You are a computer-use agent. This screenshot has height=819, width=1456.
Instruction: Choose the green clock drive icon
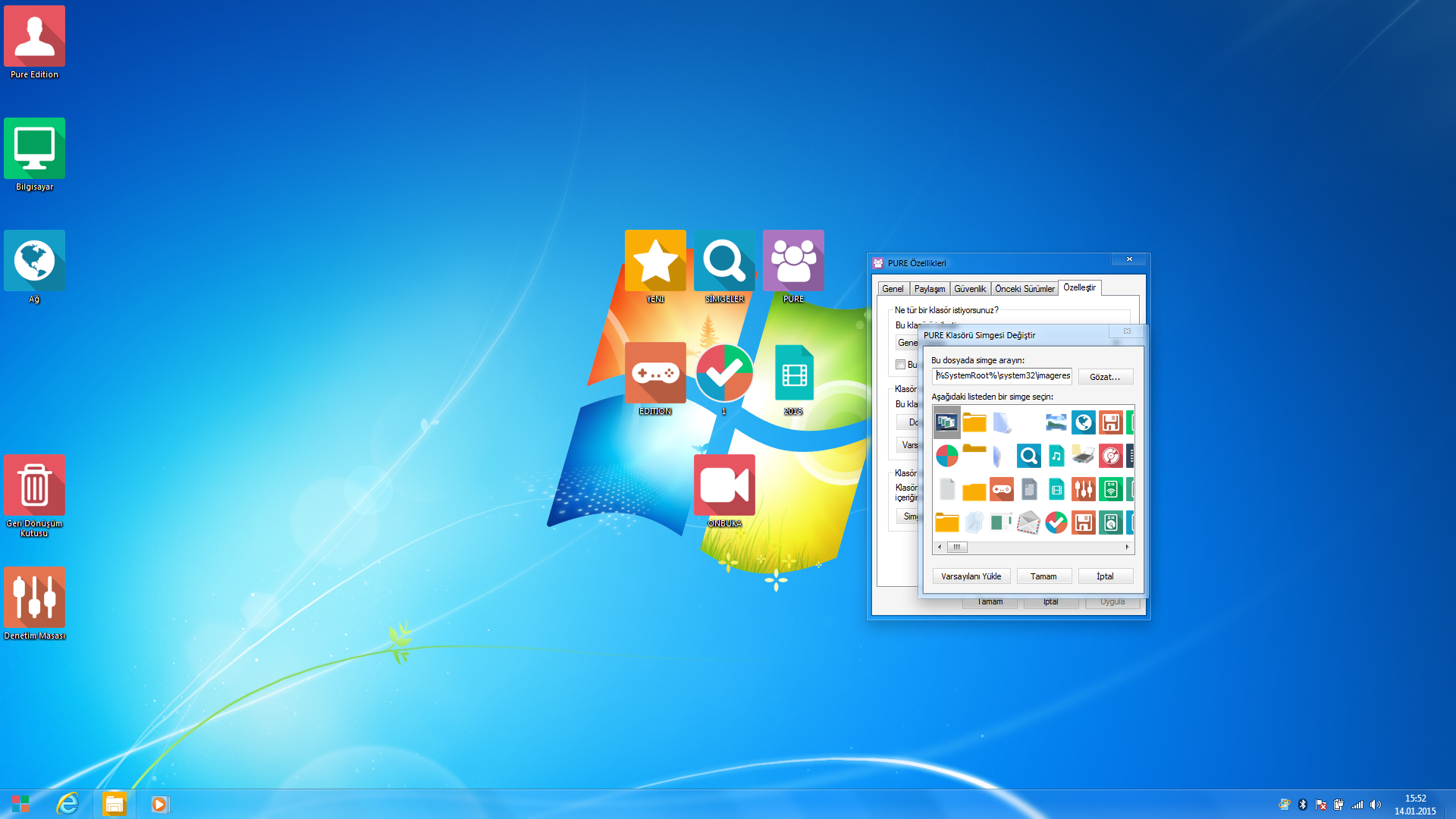tap(1111, 522)
